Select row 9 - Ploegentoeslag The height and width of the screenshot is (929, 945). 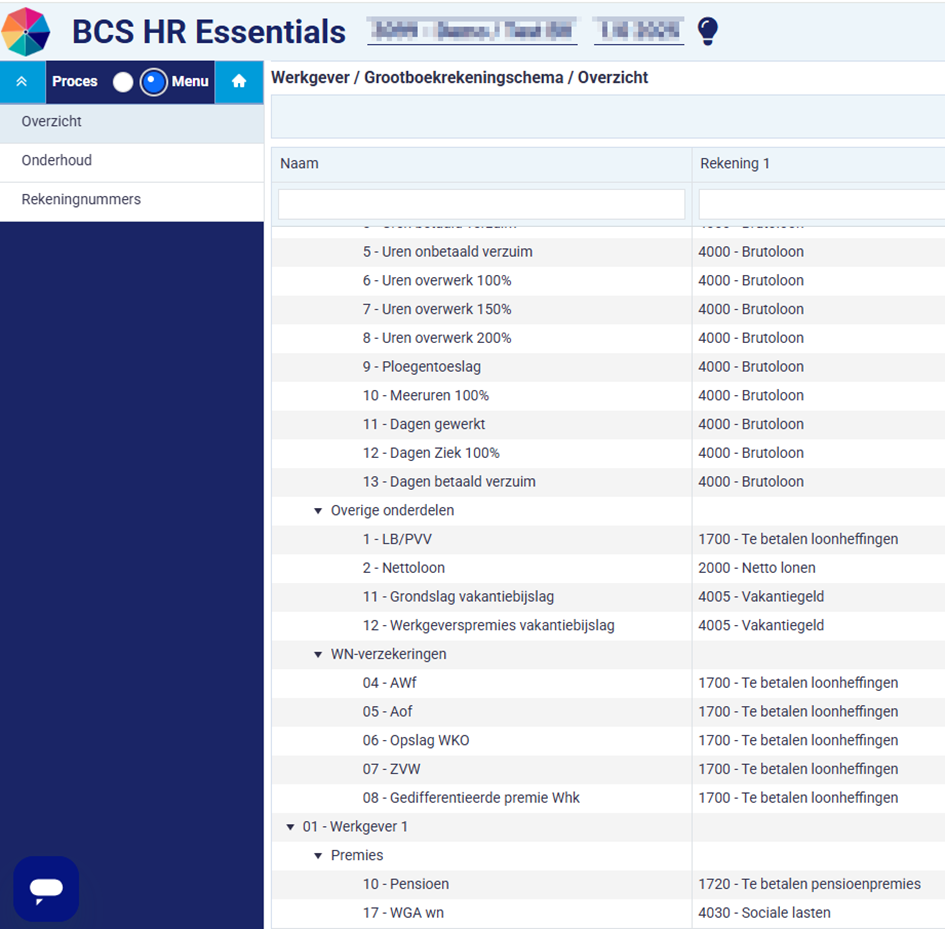click(x=608, y=367)
